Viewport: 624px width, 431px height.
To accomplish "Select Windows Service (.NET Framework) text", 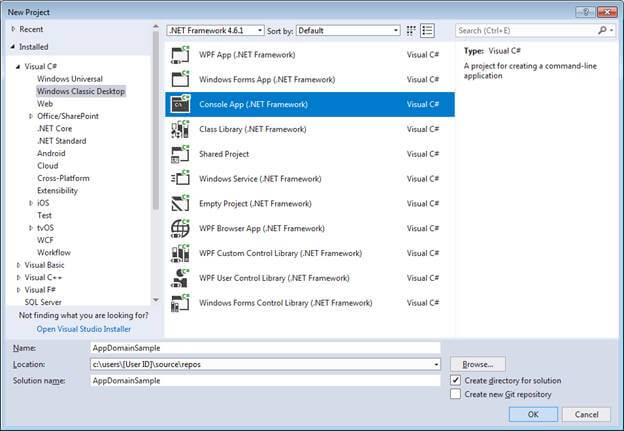I will tap(260, 179).
